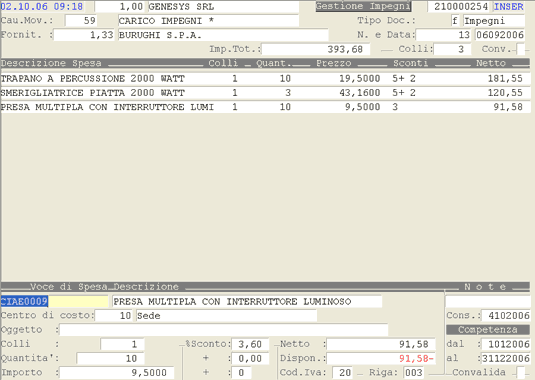Click the Centro di costo field

pos(114,316)
